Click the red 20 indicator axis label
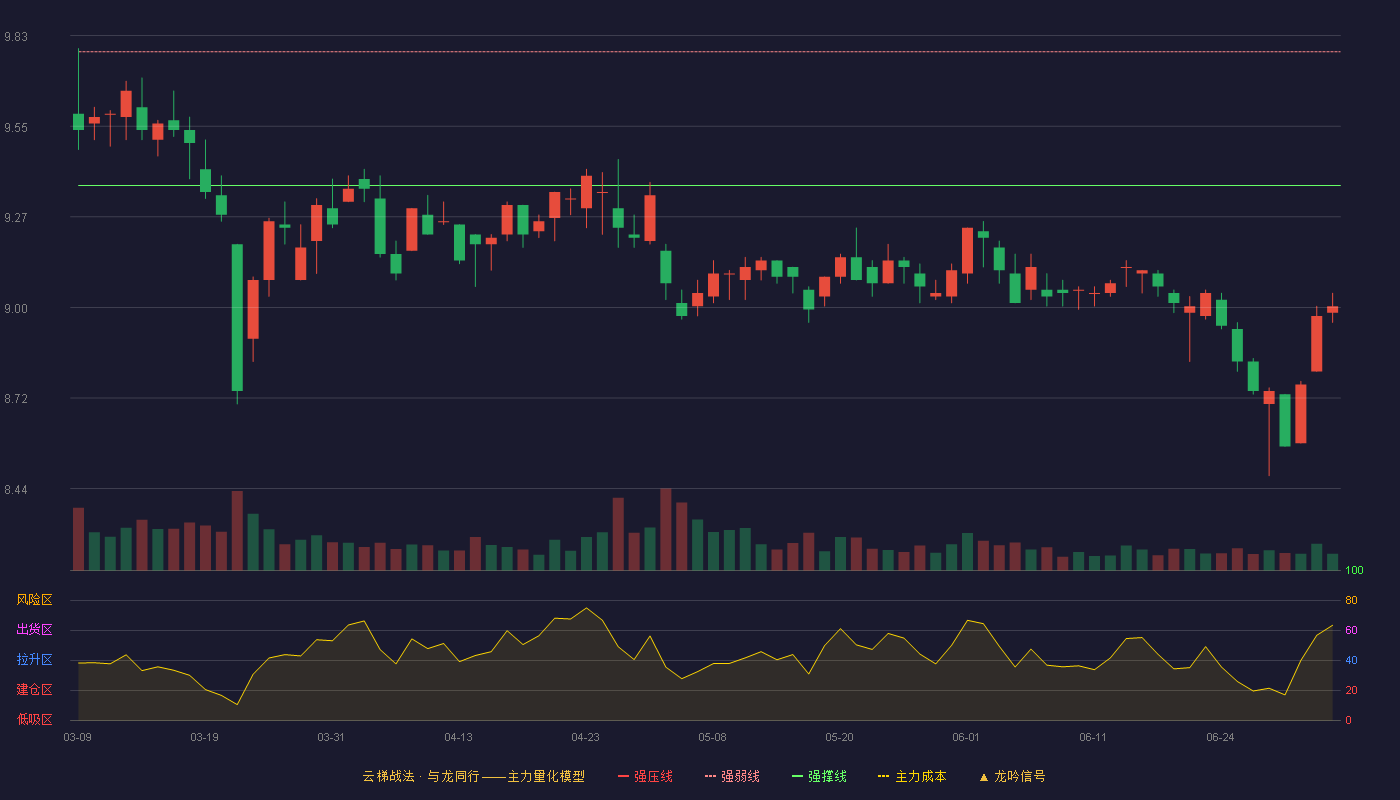 point(1351,691)
